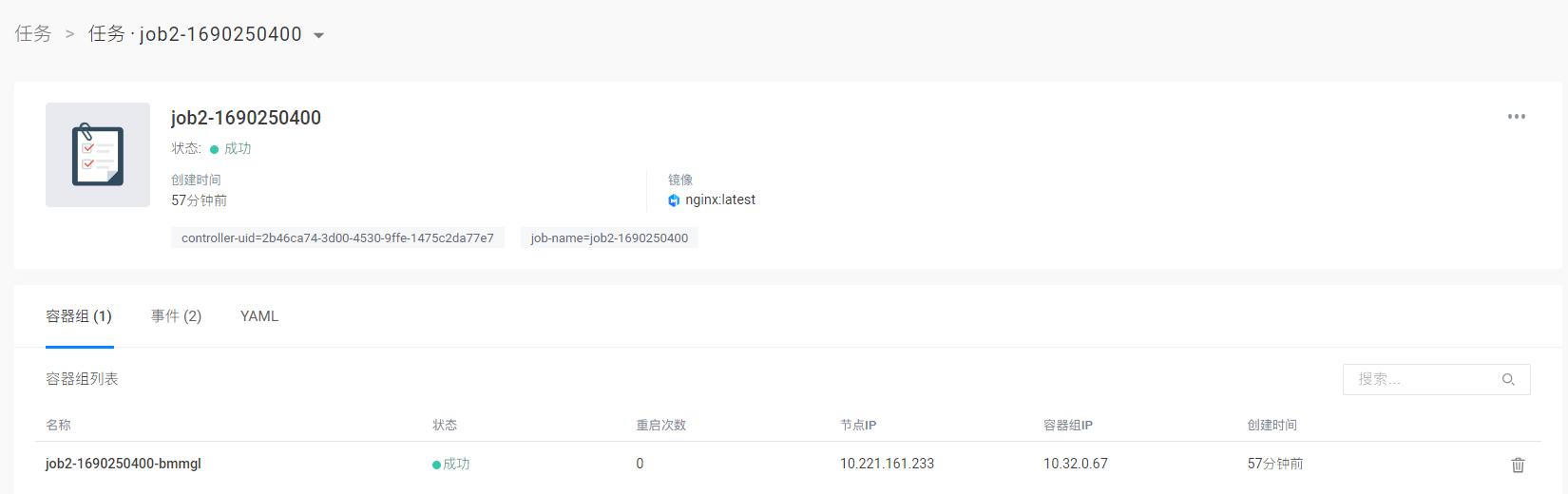
Task: Click the 创建时间 column header
Action: (x=1272, y=425)
